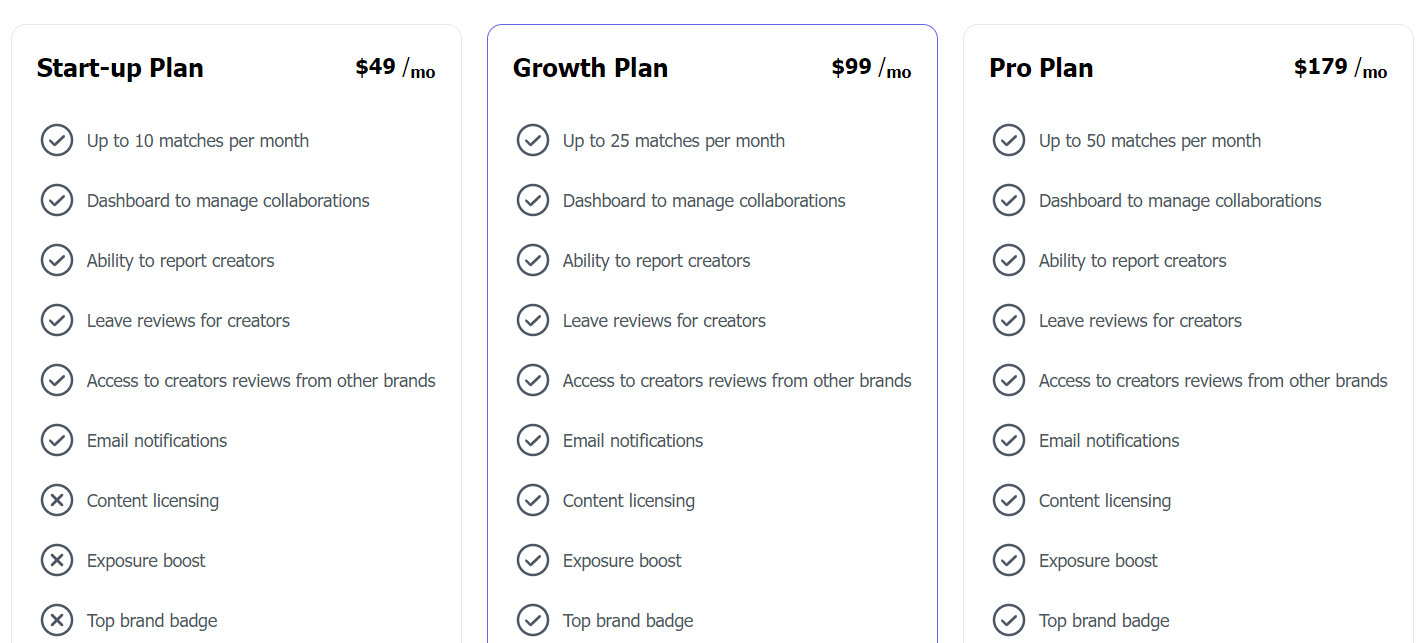Click the X icon beside Start-up Content licensing
The height and width of the screenshot is (643, 1425).
57,500
